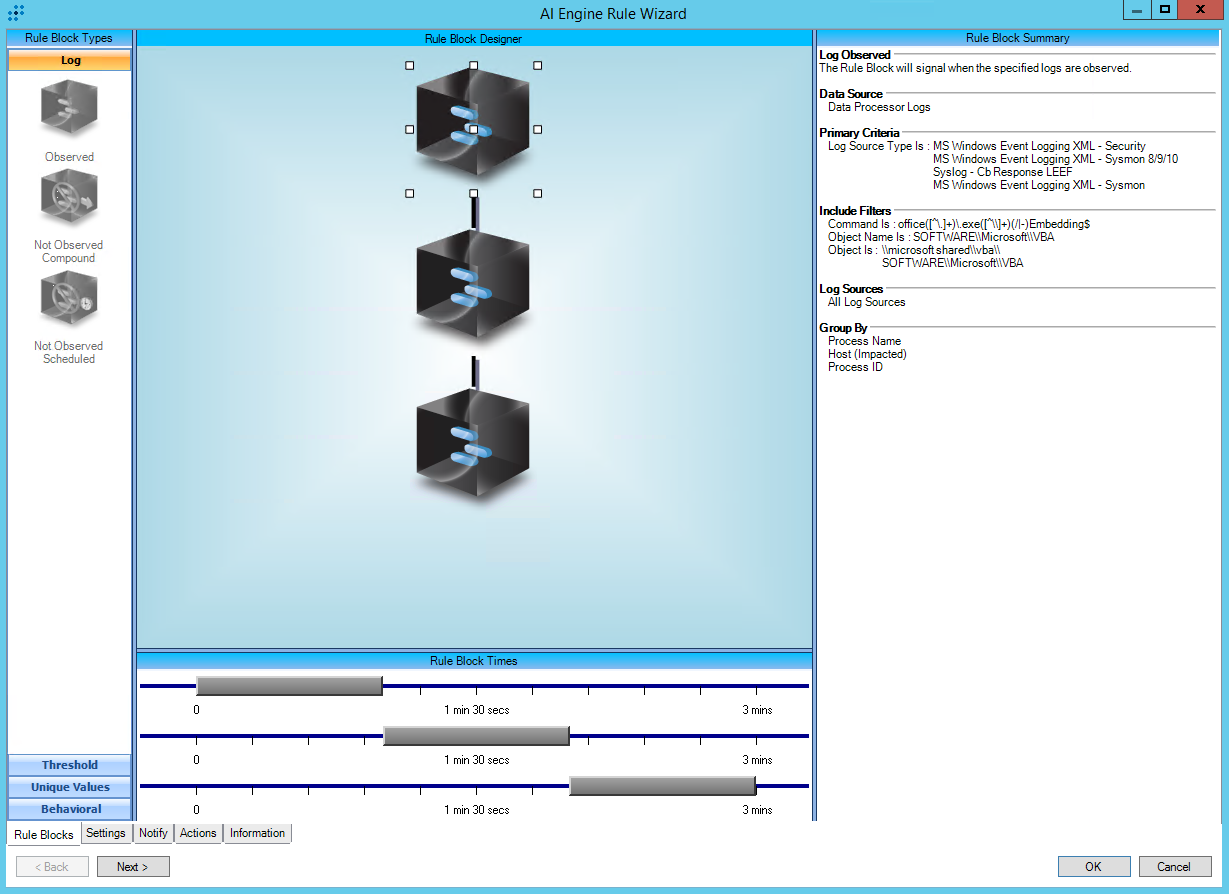The width and height of the screenshot is (1229, 894).
Task: Select the Observed log rule block icon
Action: (69, 109)
